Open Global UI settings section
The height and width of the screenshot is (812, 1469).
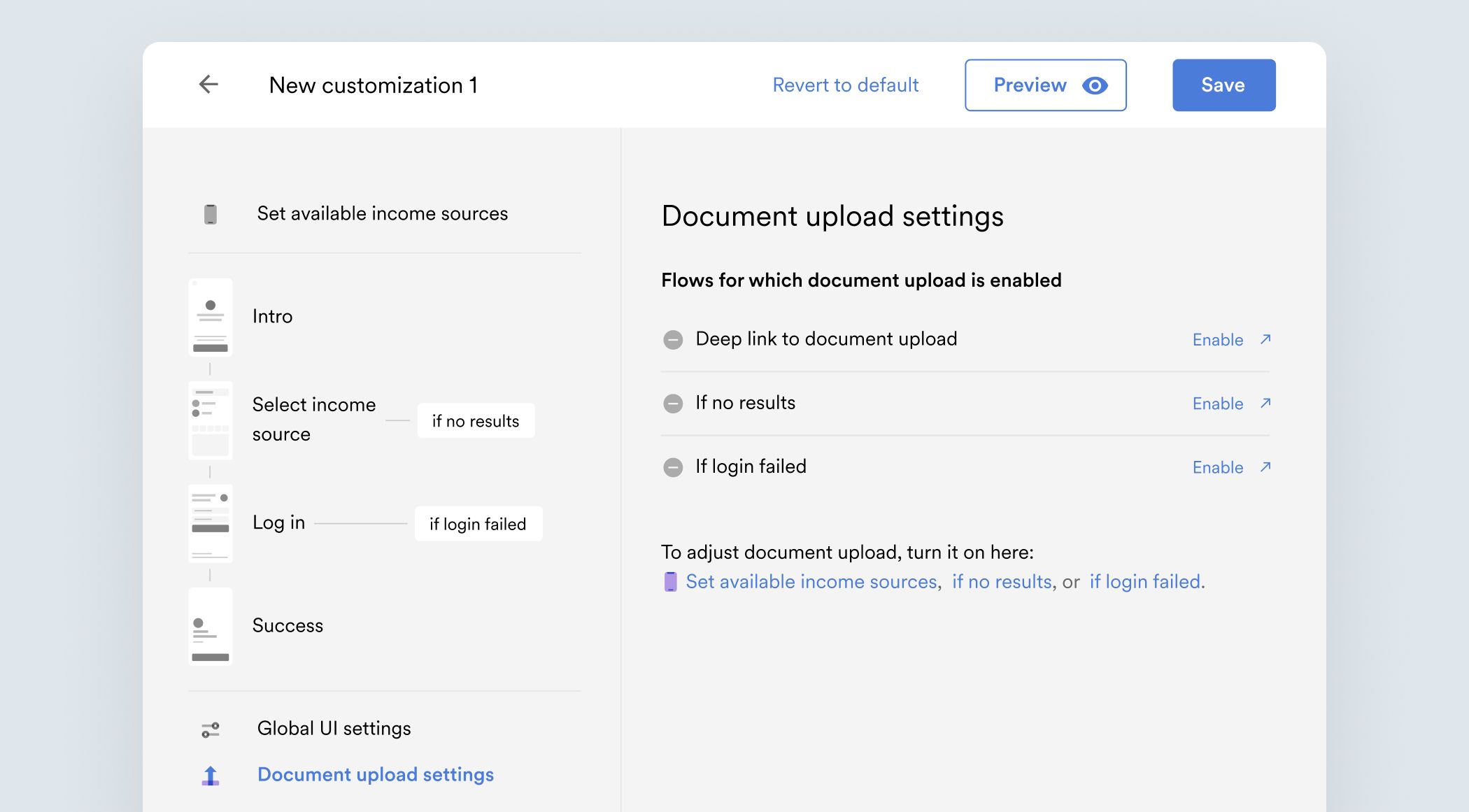point(334,728)
